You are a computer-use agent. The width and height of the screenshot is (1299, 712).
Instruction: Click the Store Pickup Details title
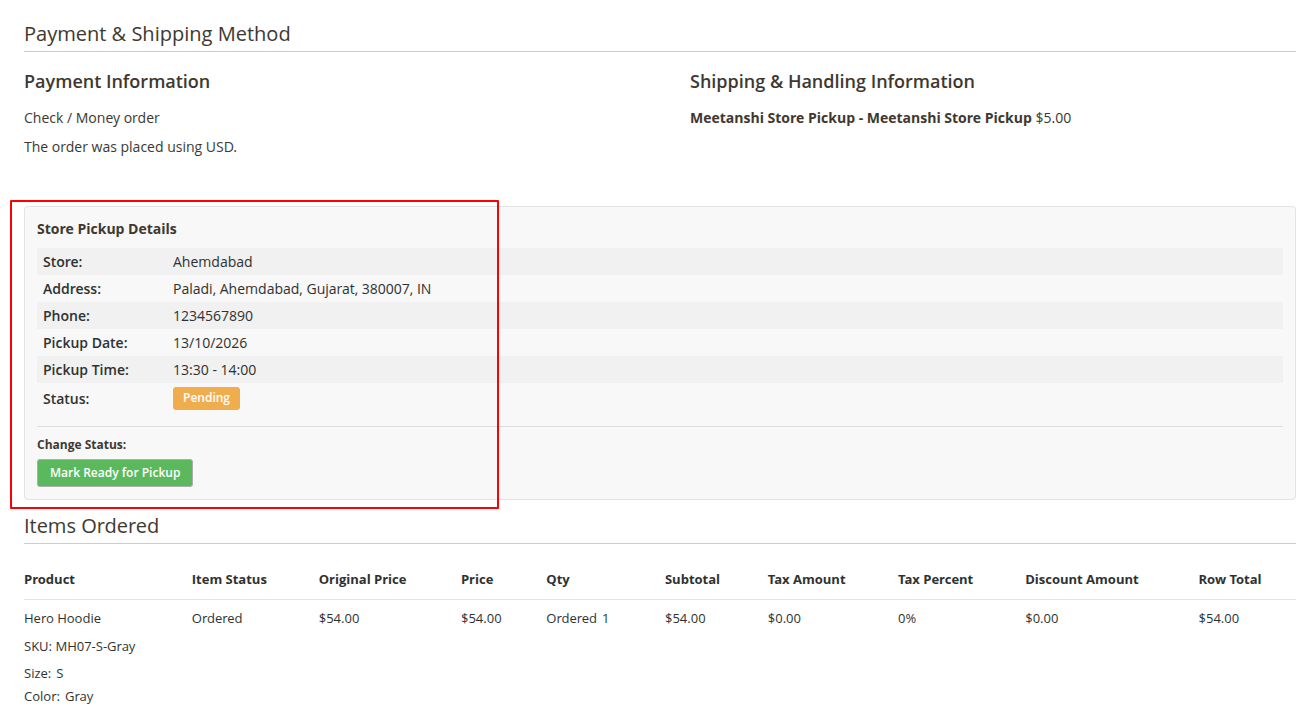[107, 229]
